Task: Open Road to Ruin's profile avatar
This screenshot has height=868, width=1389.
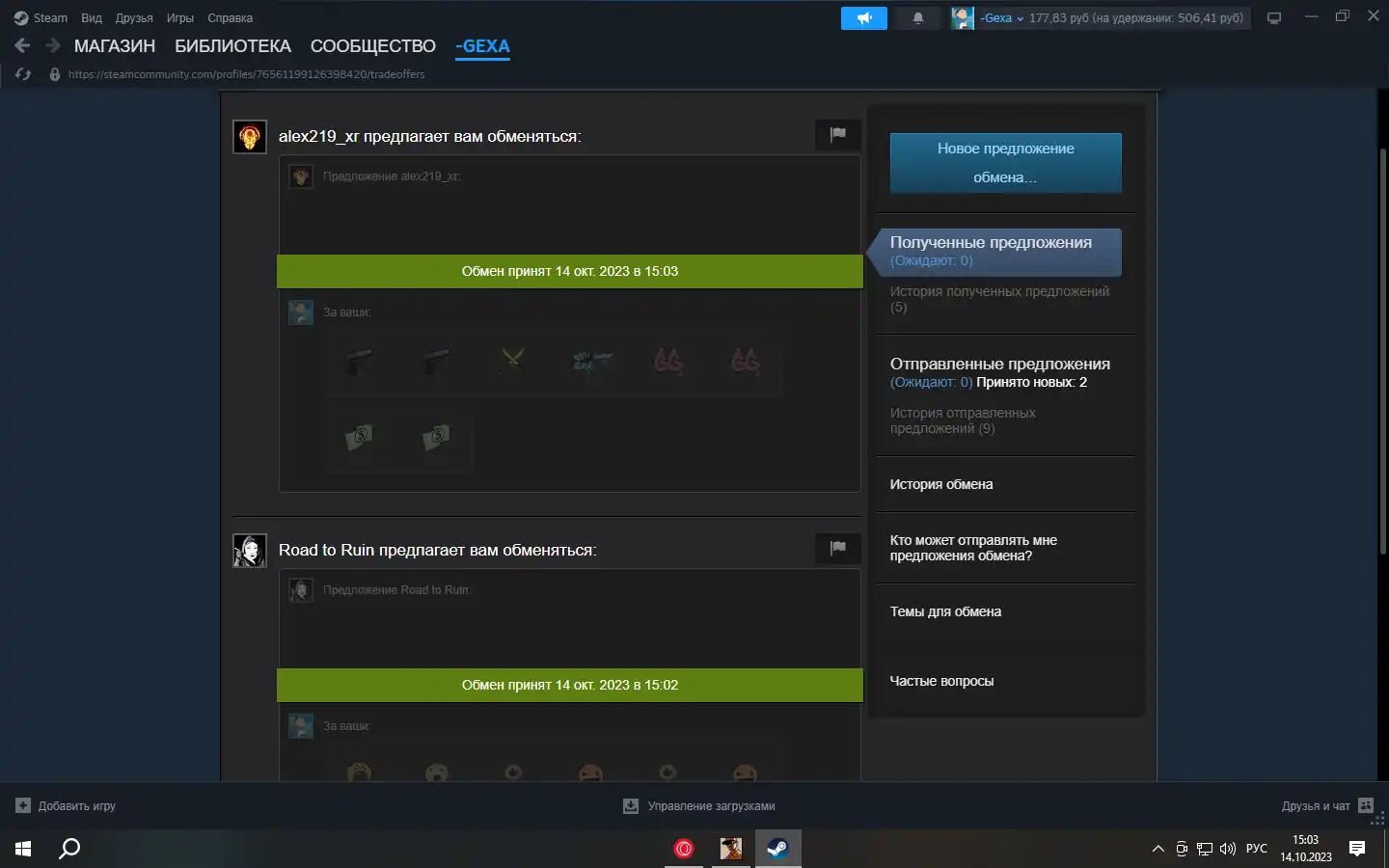Action: click(x=250, y=551)
